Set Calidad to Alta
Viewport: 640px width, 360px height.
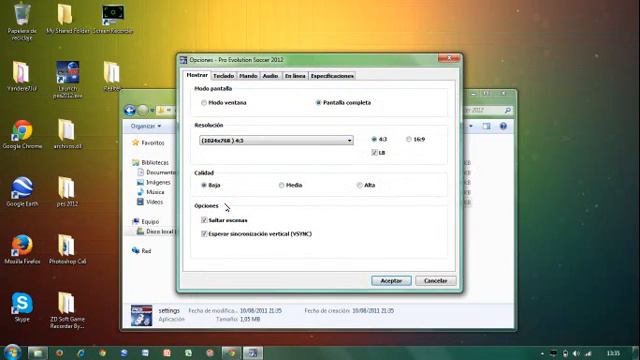pos(360,185)
